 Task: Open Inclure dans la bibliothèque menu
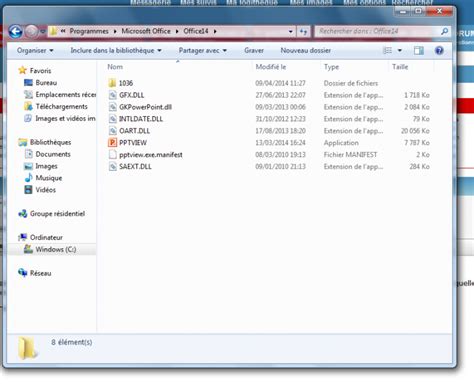116,50
